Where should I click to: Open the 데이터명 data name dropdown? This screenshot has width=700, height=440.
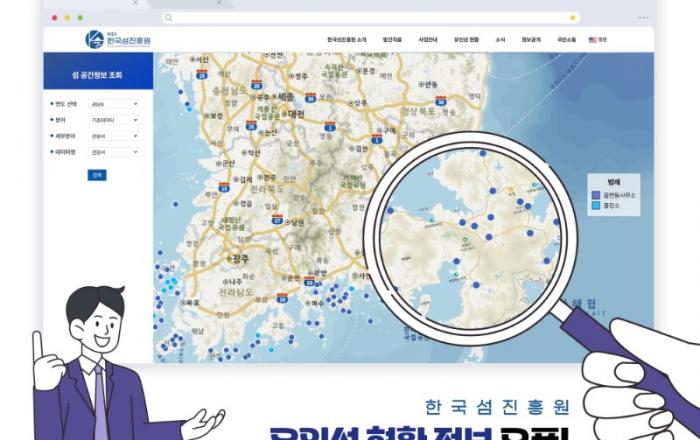113,152
